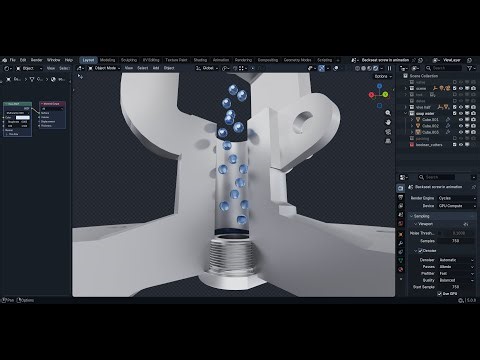The width and height of the screenshot is (480, 360).
Task: Open the outliner display mode dropdown
Action: (x=415, y=68)
